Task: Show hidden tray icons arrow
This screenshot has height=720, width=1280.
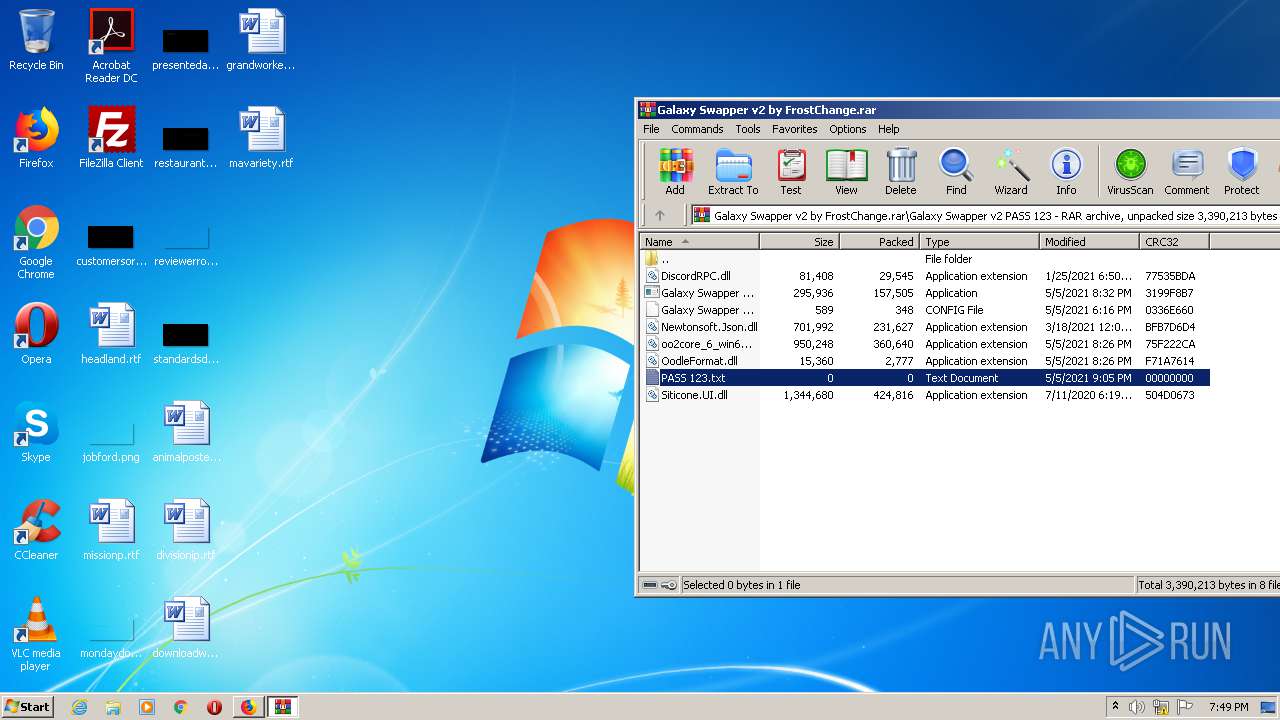Action: pos(1115,707)
